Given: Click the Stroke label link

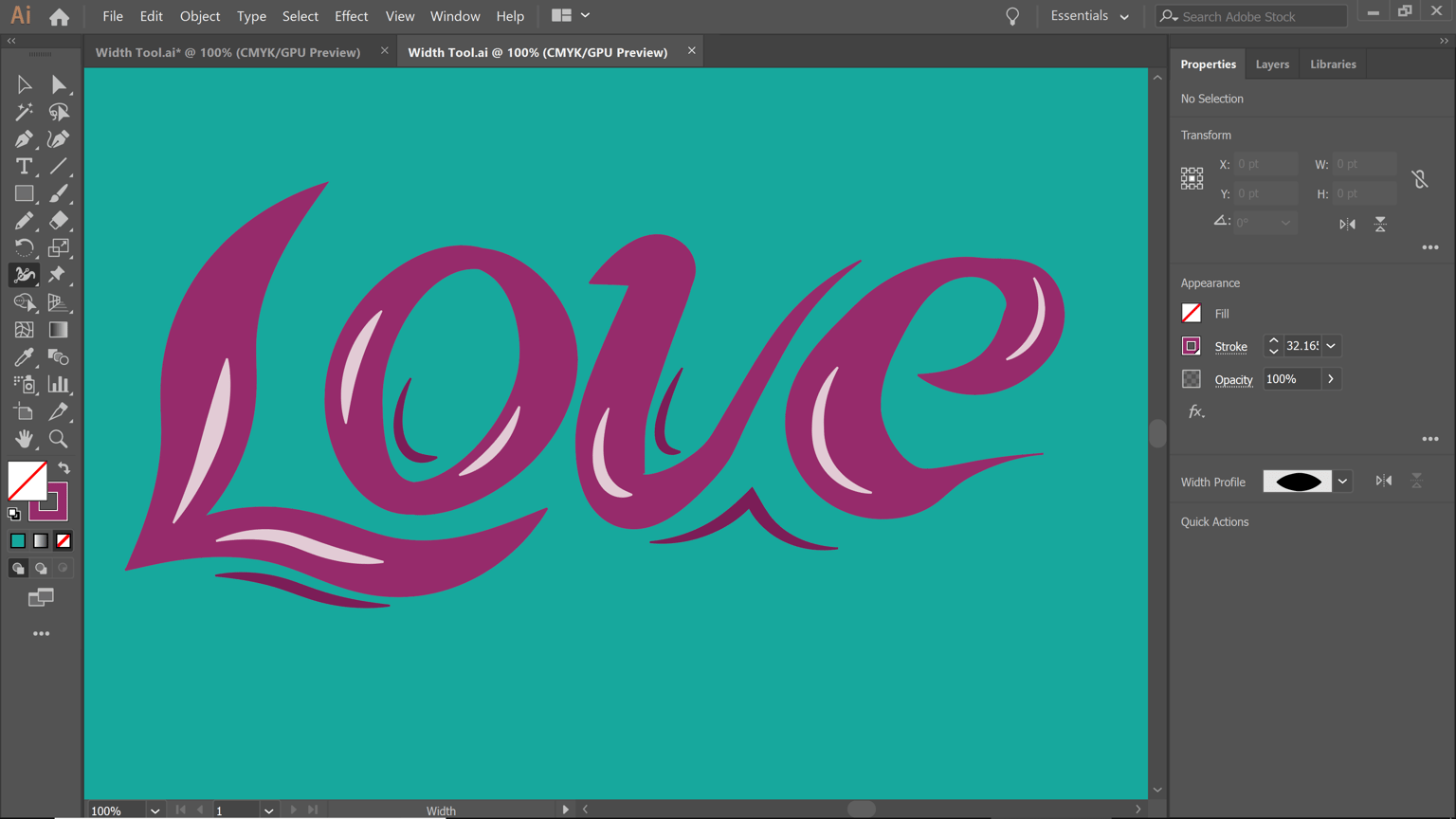Looking at the screenshot, I should pyautogui.click(x=1230, y=347).
